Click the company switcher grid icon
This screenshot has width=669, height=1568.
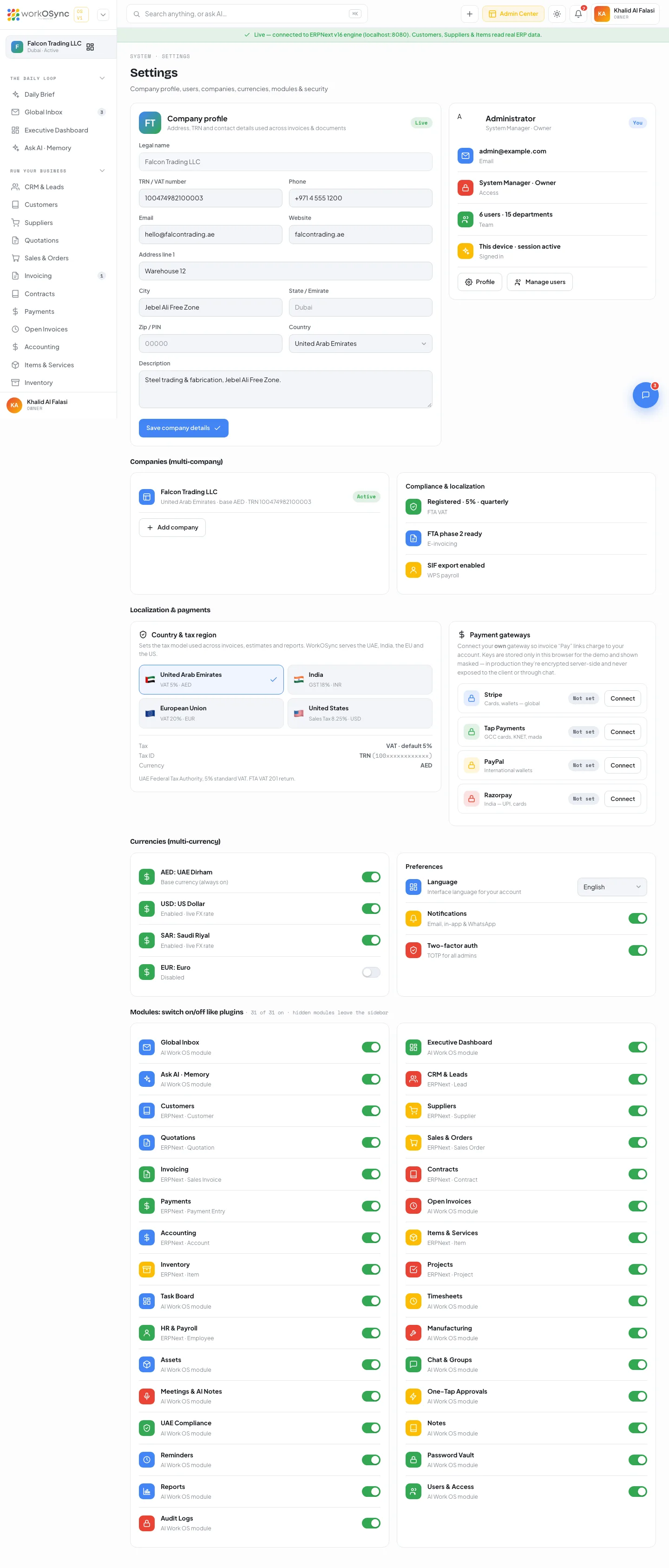90,47
